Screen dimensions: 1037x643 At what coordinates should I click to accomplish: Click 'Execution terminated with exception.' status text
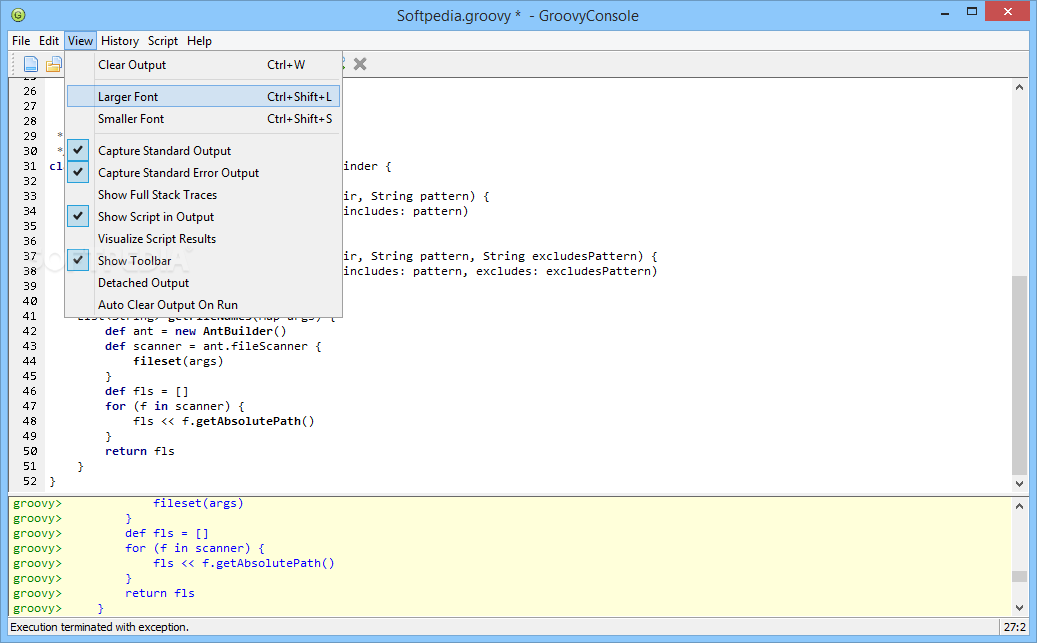coord(100,627)
